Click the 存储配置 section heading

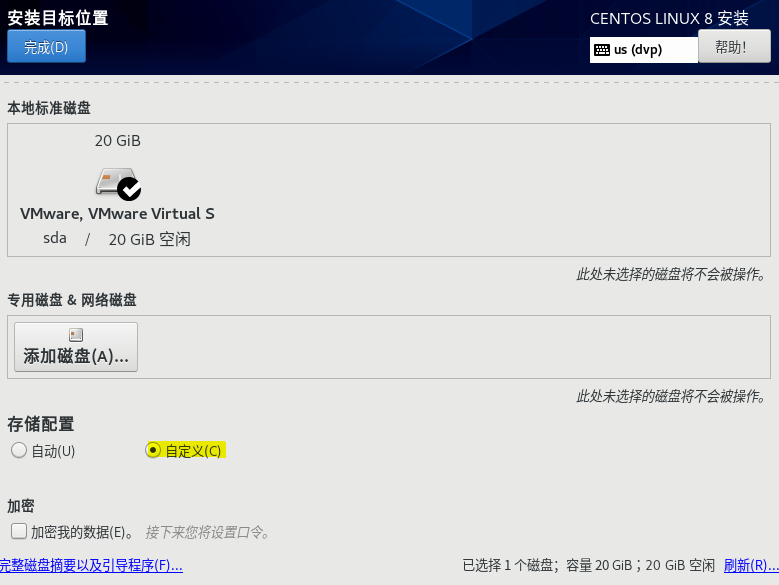(x=41, y=424)
